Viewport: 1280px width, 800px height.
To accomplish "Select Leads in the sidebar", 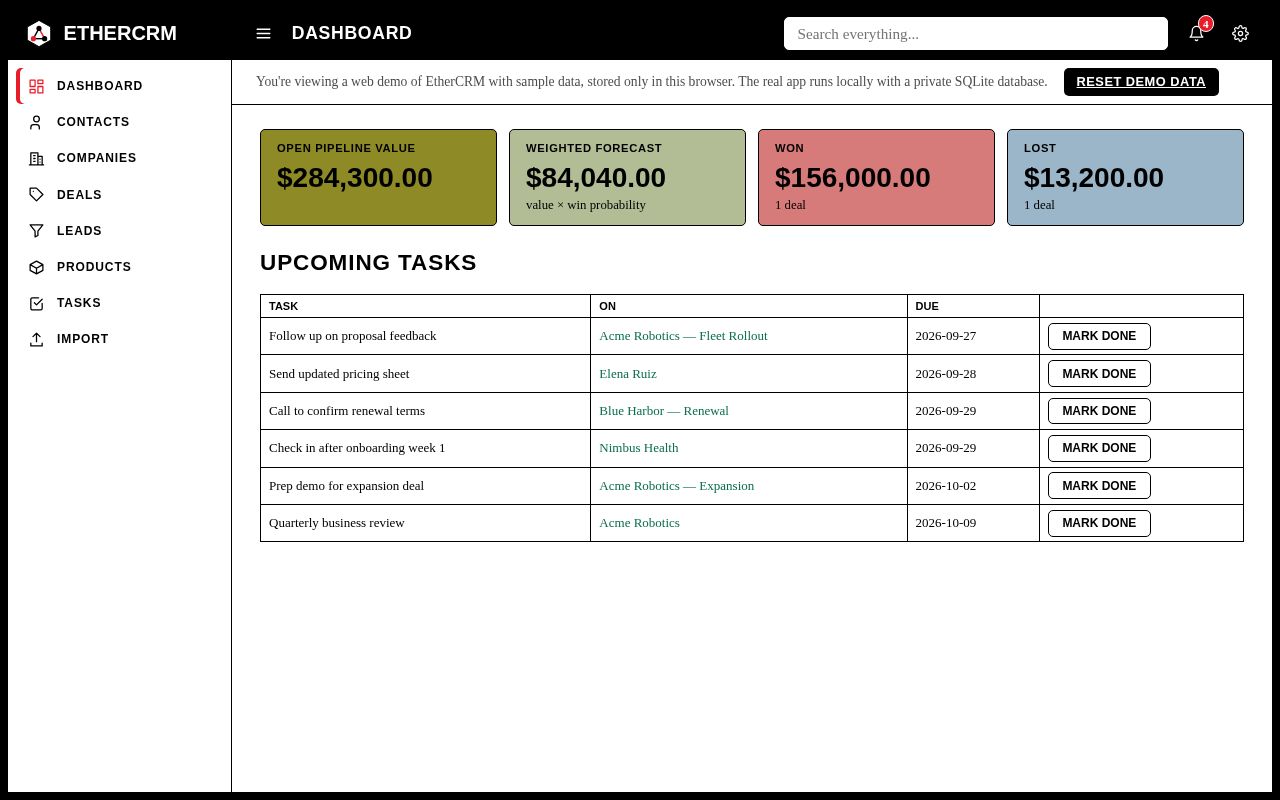I will coord(120,231).
